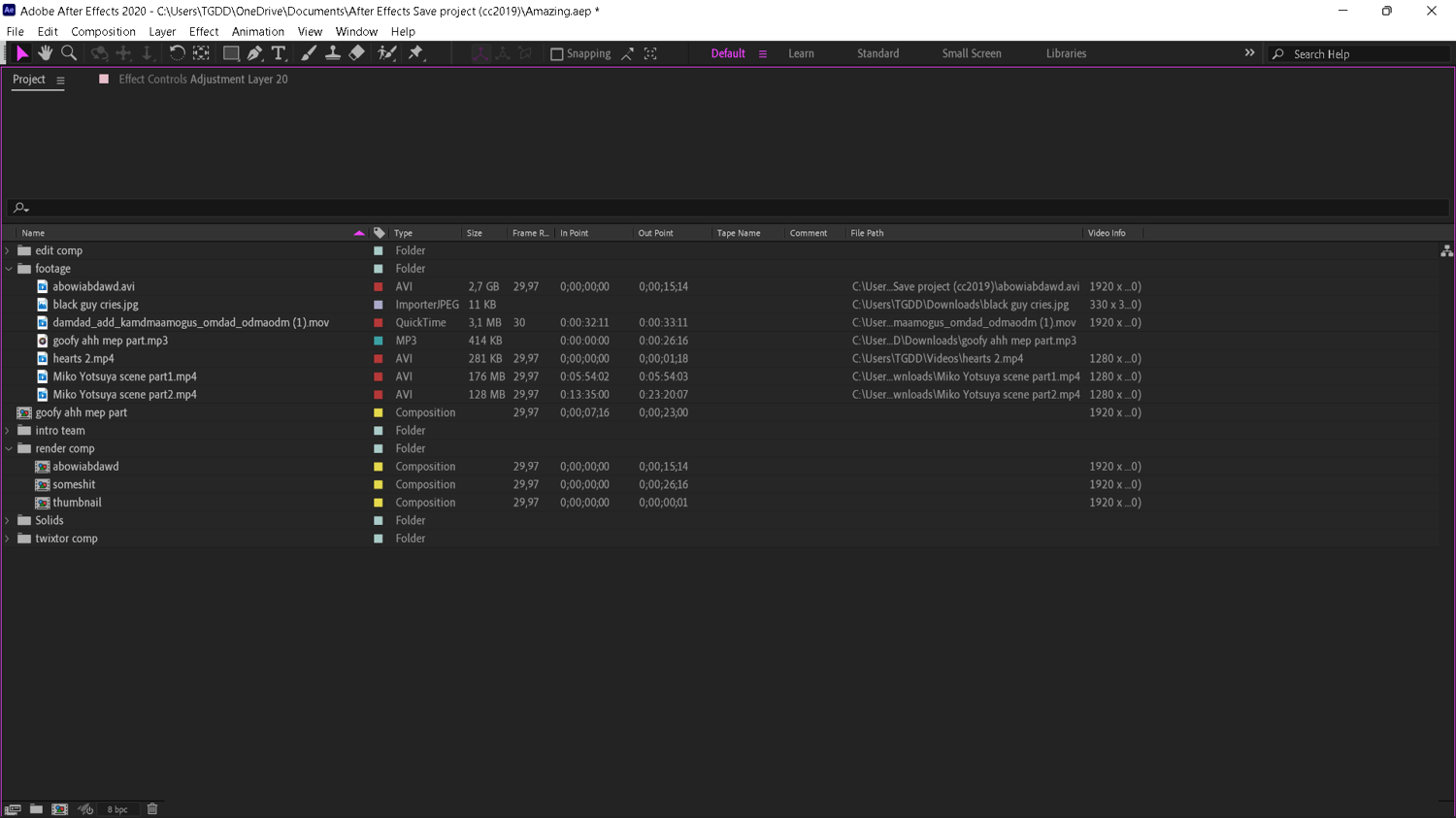
Task: Select the Pen tool
Action: (254, 53)
